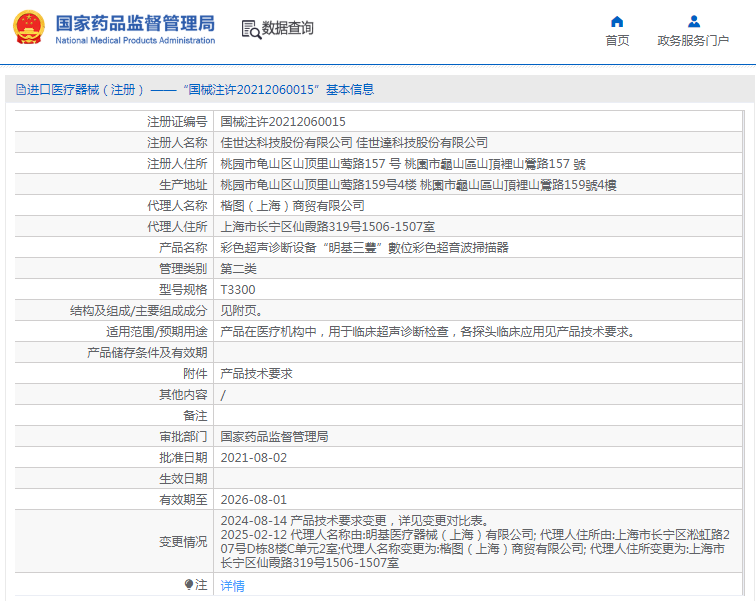The width and height of the screenshot is (756, 601).
Task: Click management category value 第二类
Action: click(x=238, y=269)
